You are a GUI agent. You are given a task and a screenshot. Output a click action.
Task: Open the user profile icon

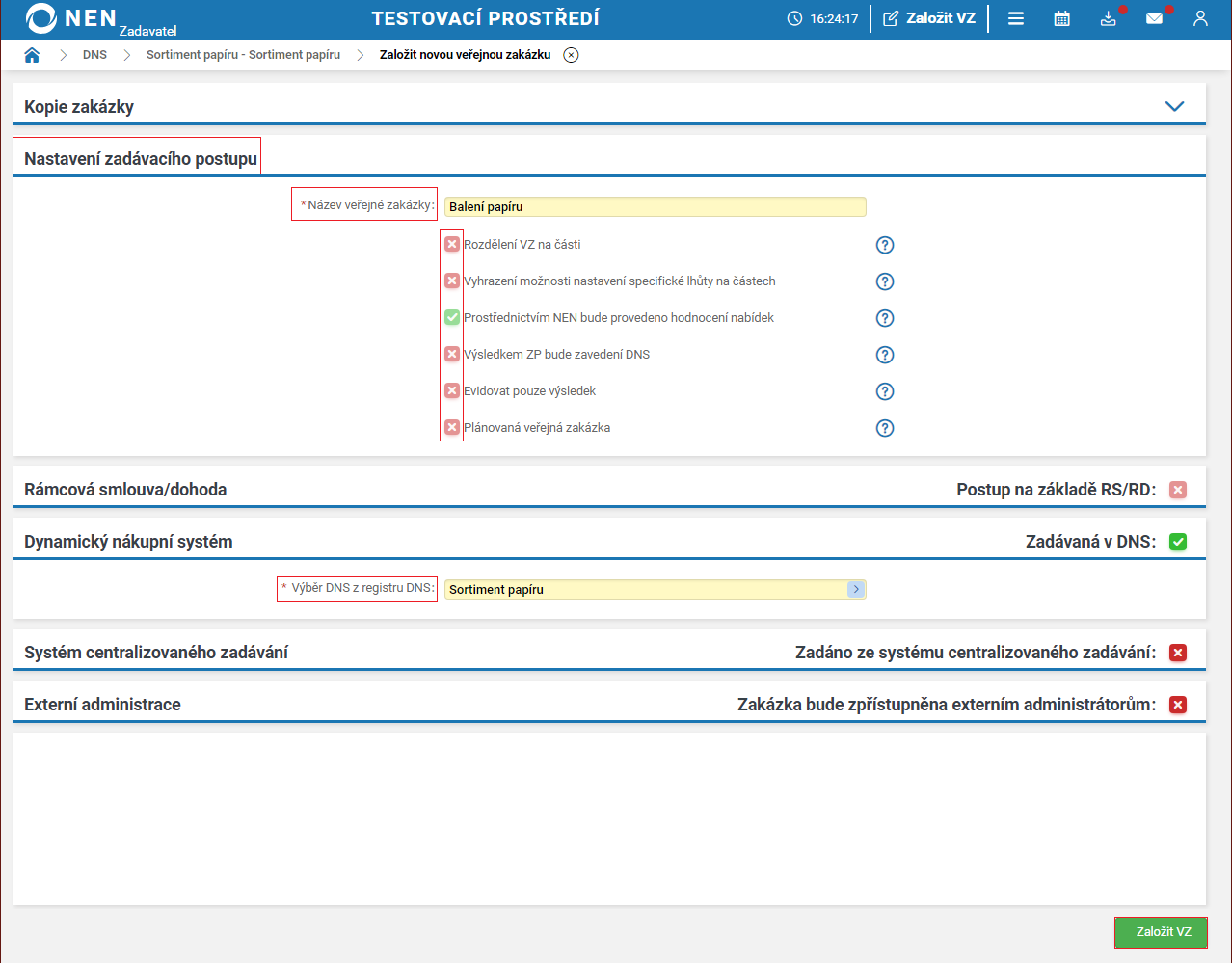tap(1200, 18)
